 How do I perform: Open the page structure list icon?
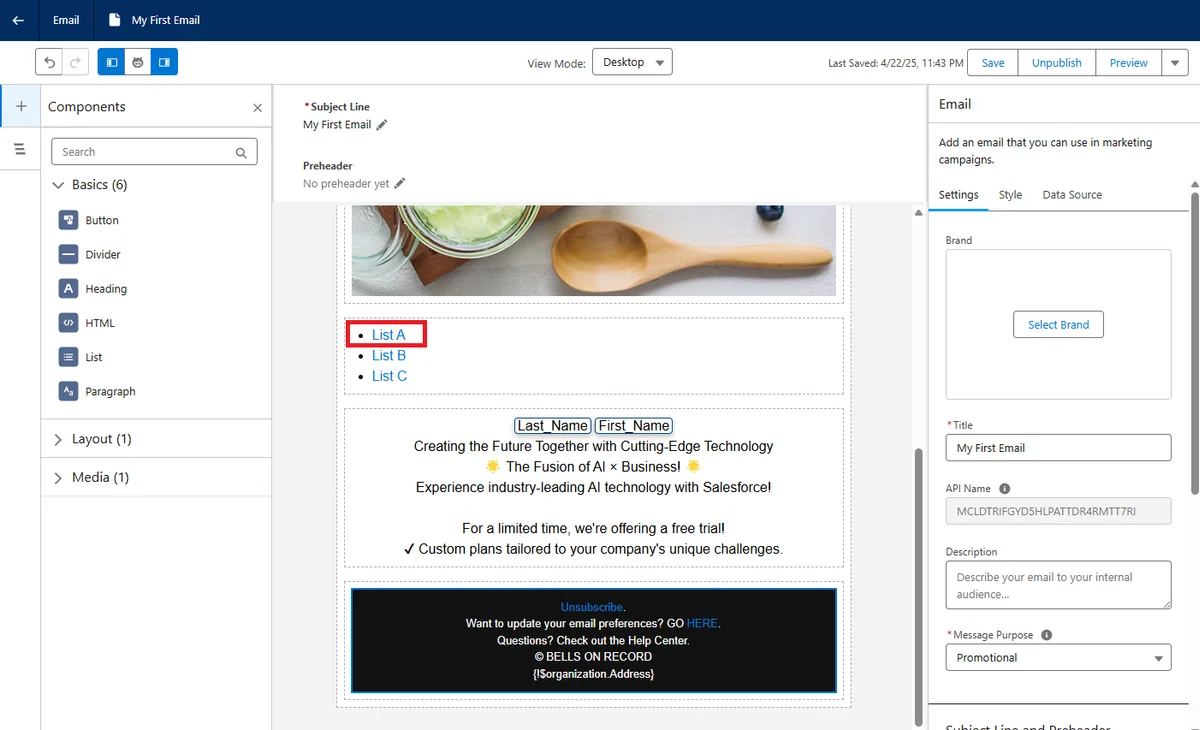pos(20,149)
